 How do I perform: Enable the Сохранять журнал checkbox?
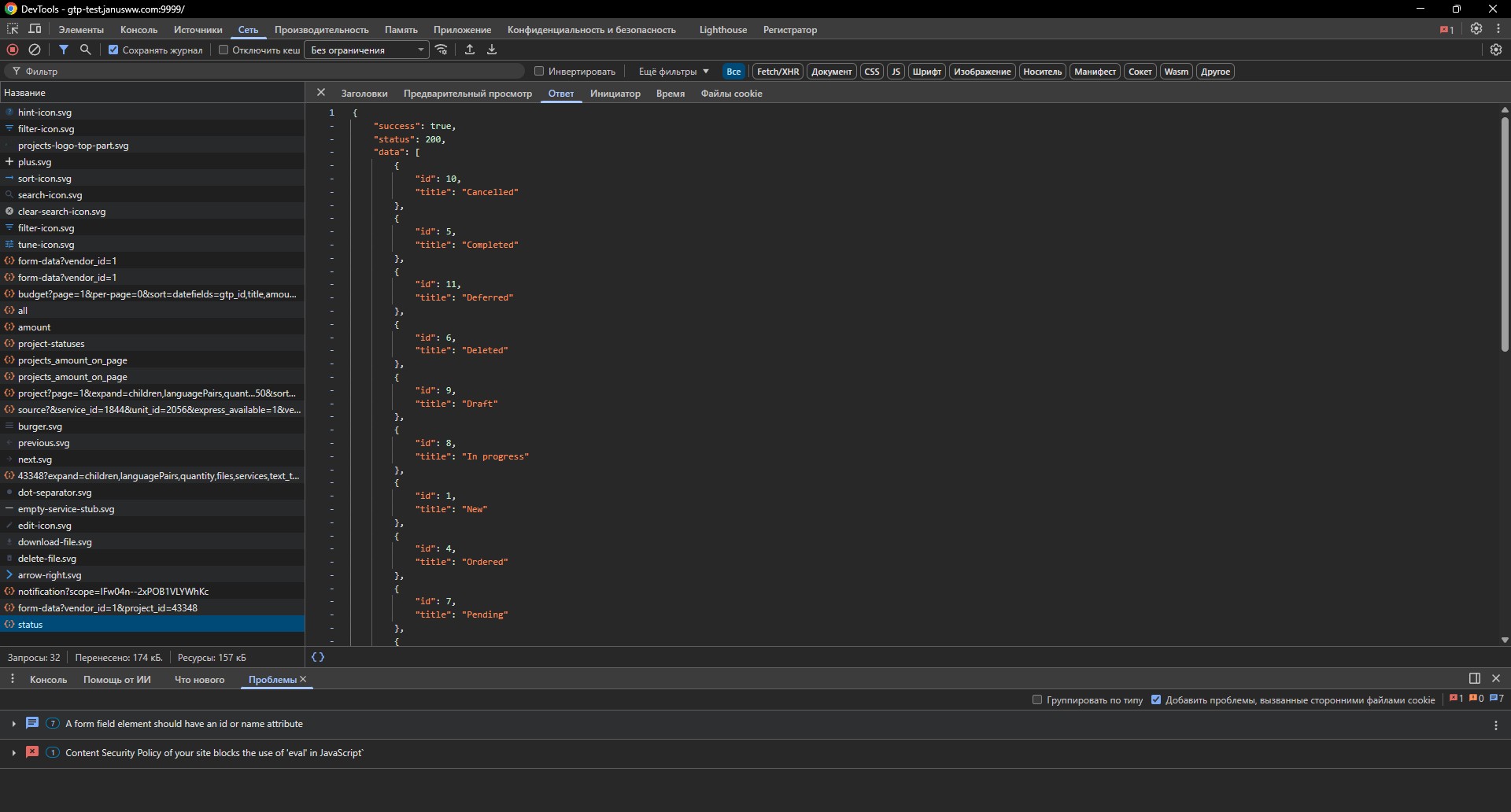click(x=113, y=50)
